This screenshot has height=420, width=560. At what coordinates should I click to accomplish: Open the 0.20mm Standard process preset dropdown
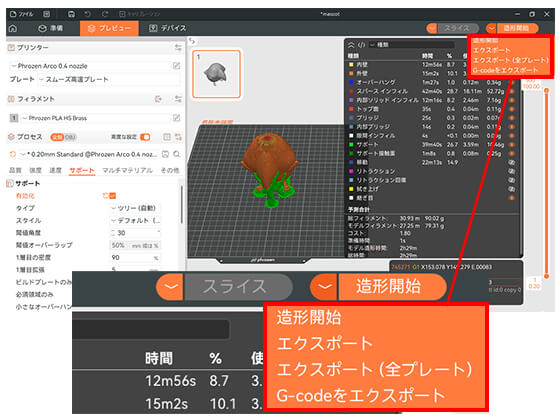[x=89, y=154]
